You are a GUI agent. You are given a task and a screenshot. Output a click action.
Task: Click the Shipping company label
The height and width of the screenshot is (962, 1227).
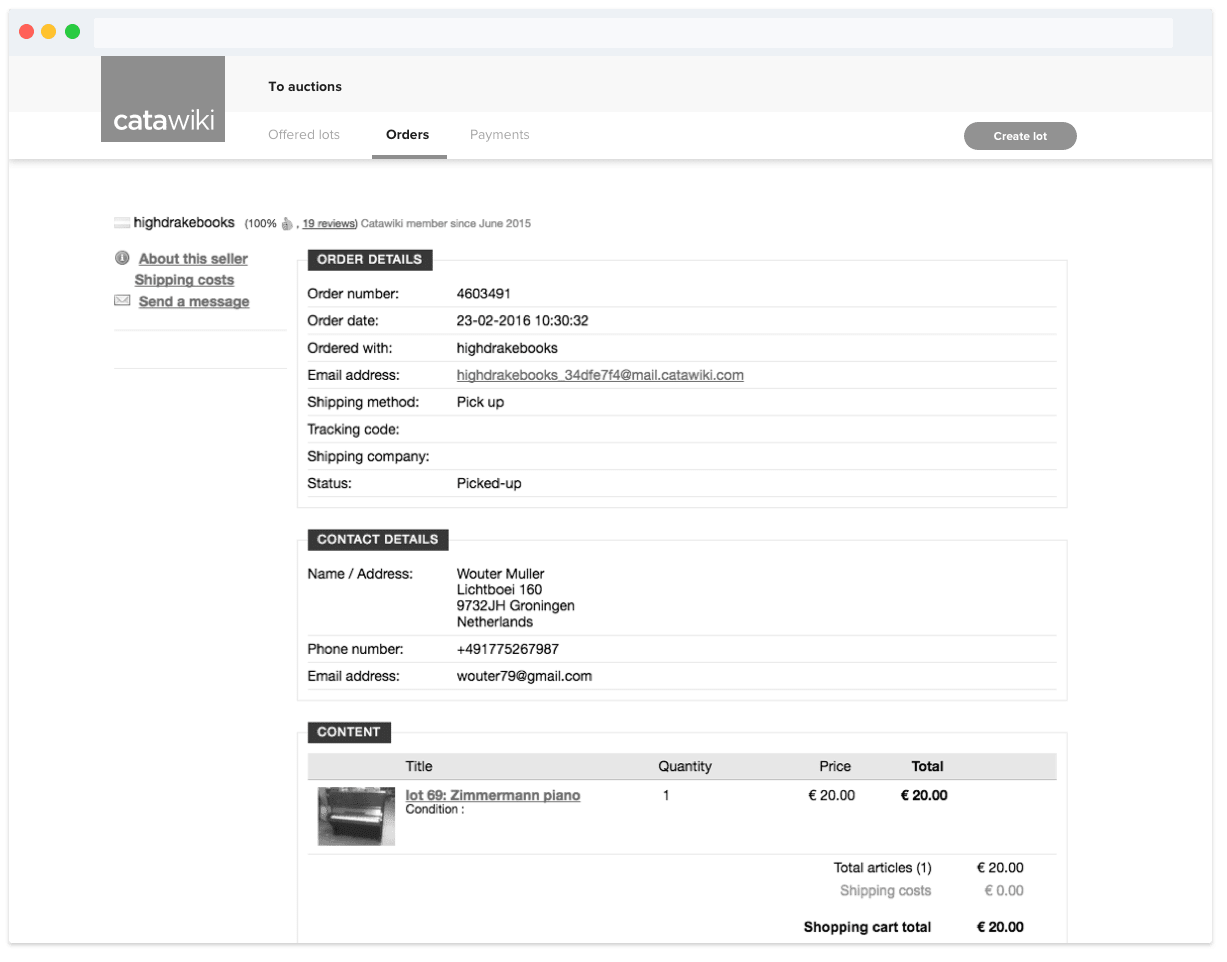click(368, 457)
